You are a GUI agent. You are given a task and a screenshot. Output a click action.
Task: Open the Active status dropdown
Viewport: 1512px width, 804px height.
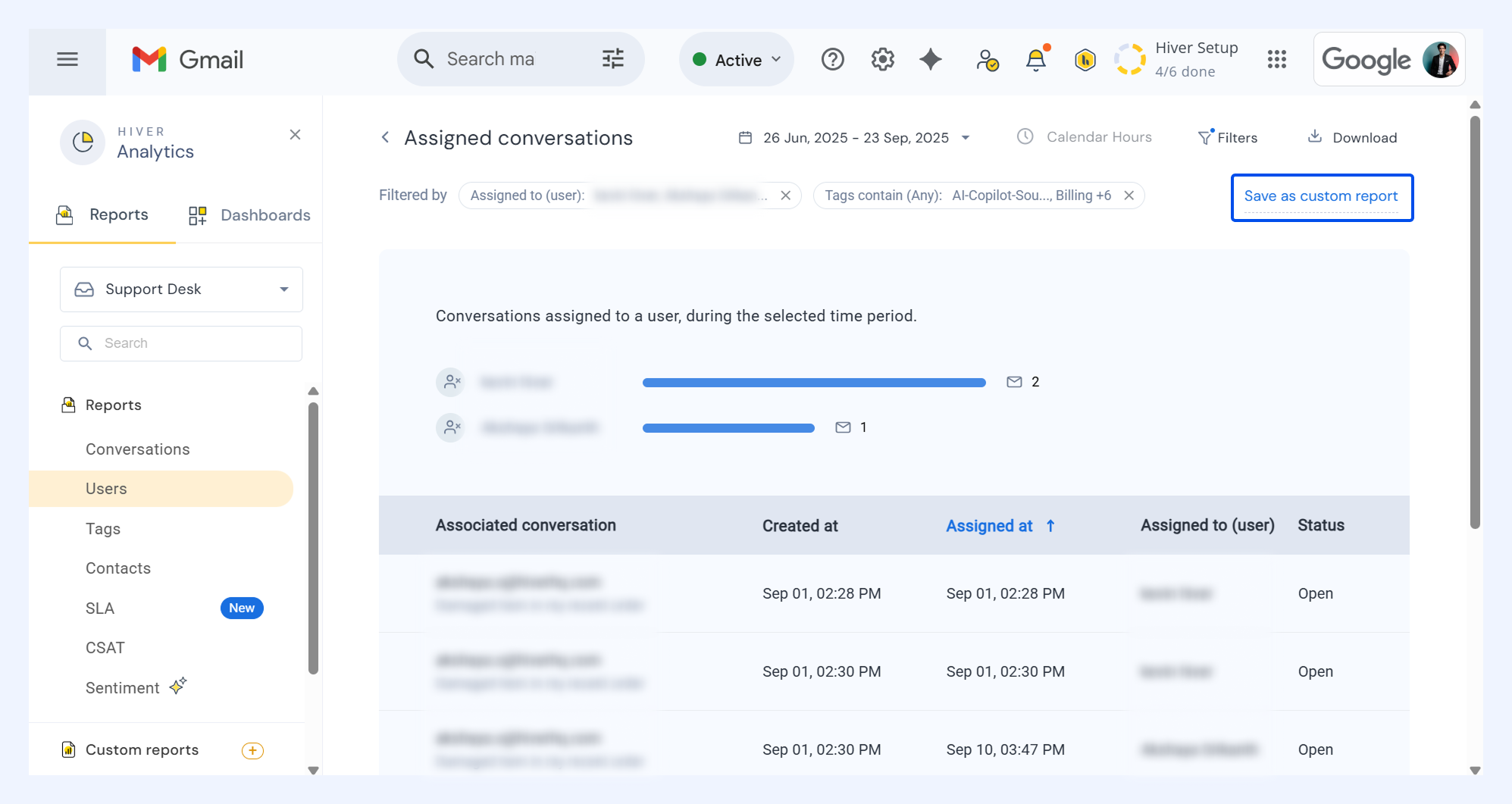[x=737, y=59]
